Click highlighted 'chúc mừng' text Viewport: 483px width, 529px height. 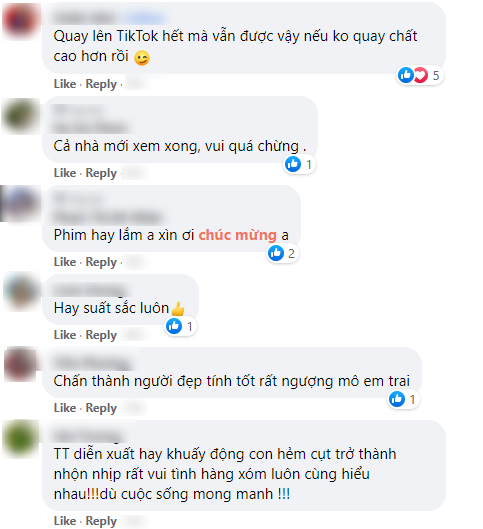point(237,235)
